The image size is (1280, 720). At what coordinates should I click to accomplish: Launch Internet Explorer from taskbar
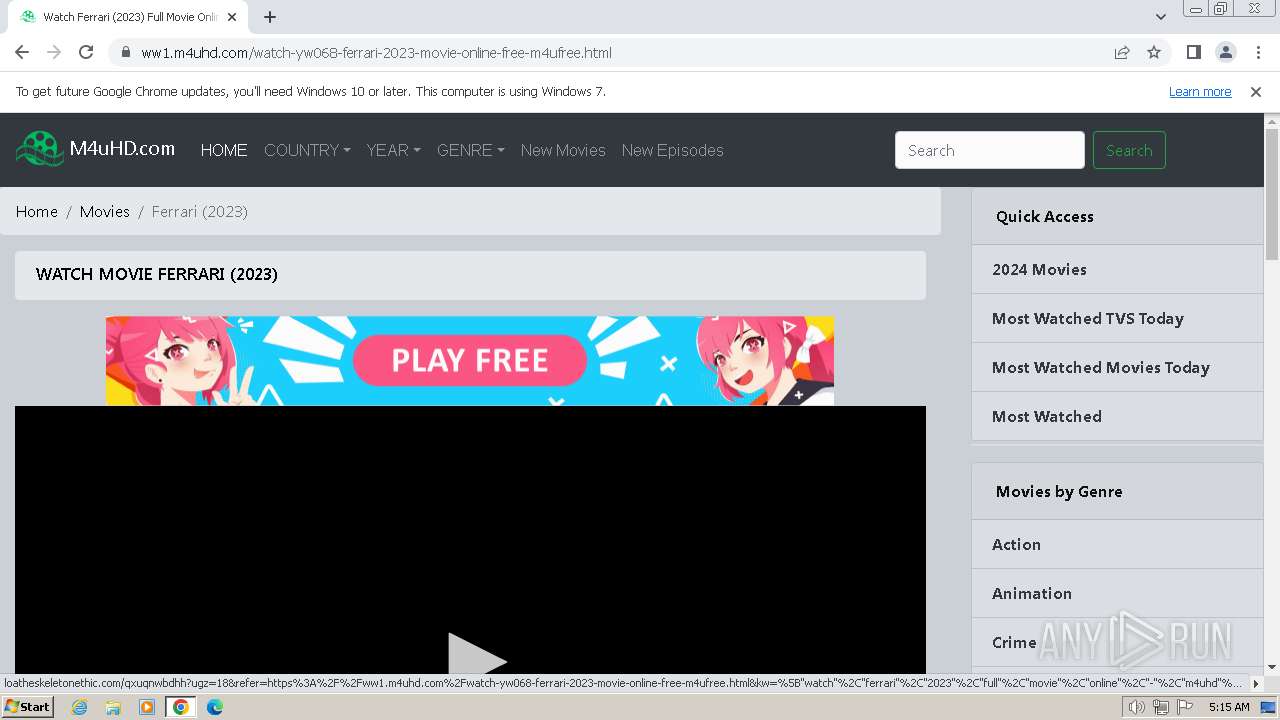79,707
